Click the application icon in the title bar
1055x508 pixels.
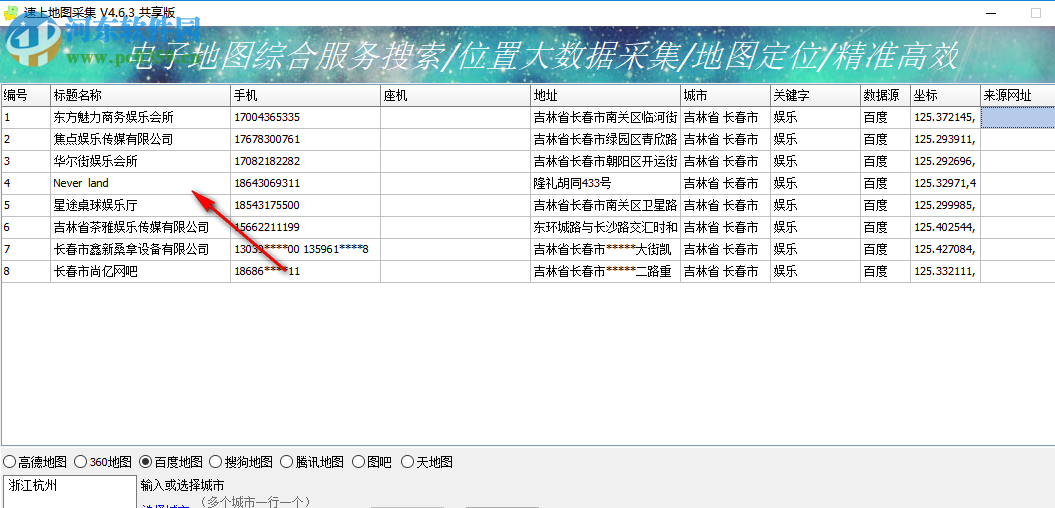9,12
